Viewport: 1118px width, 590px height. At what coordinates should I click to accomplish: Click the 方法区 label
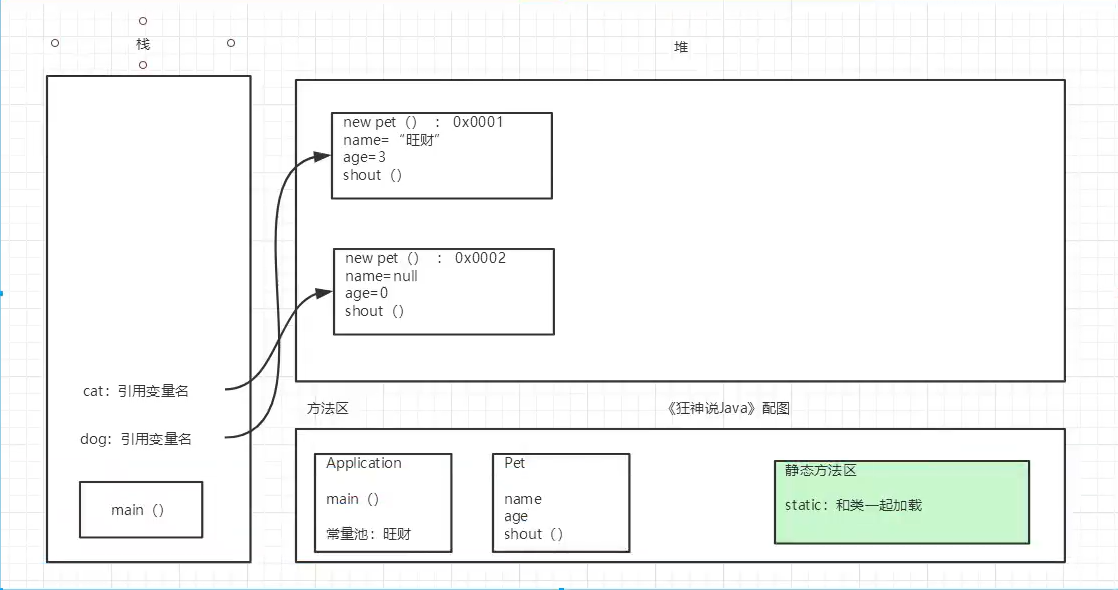[x=328, y=409]
